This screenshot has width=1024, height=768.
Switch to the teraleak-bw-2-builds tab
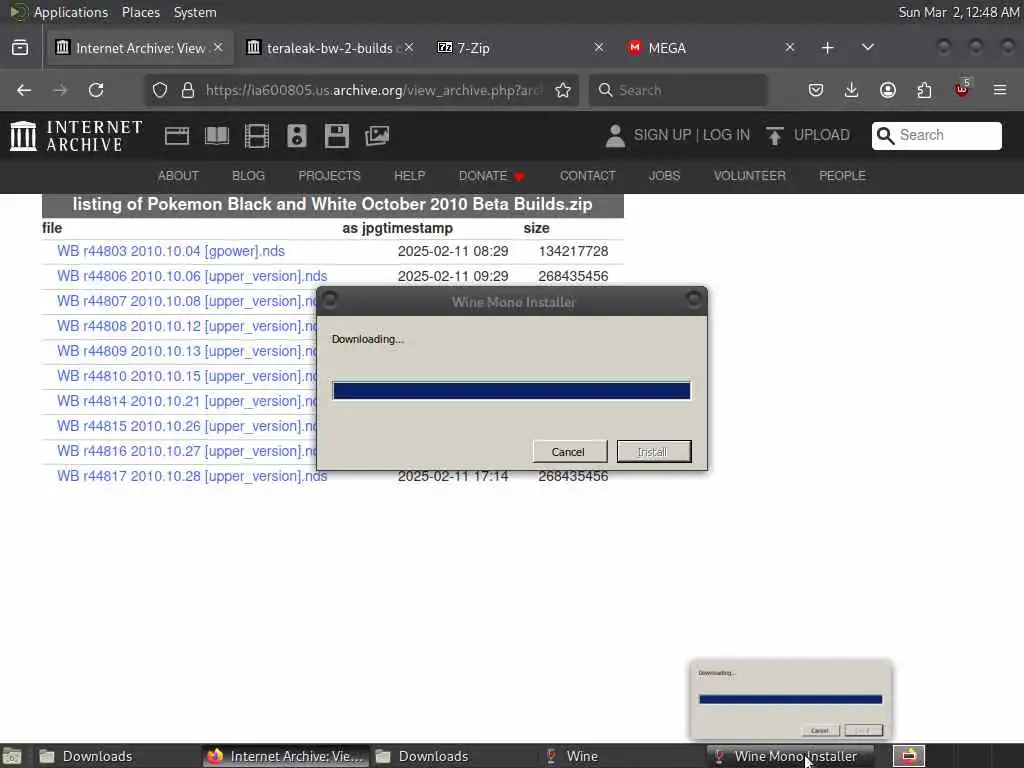330,48
